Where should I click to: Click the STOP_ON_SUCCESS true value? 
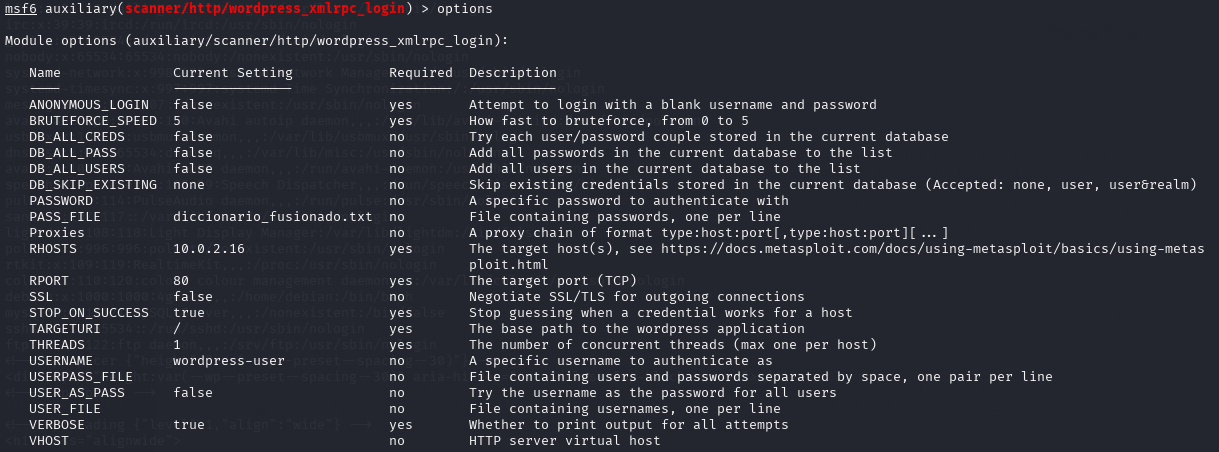[189, 313]
